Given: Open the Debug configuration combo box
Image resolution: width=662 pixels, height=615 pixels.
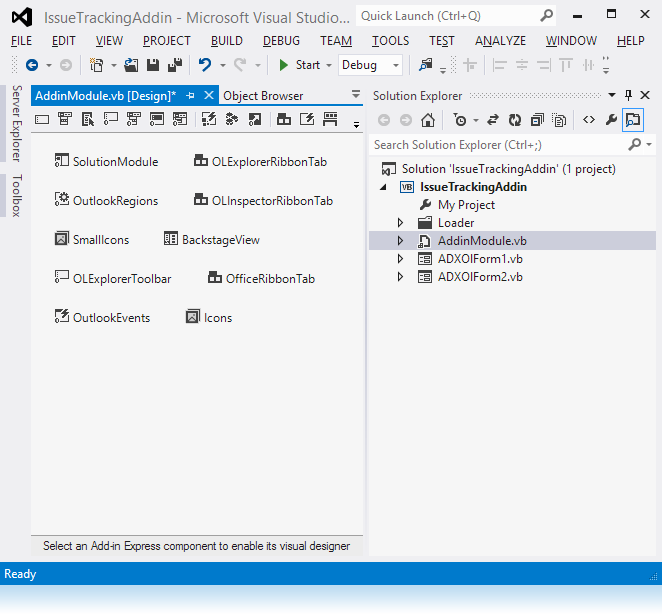Looking at the screenshot, I should click(x=370, y=65).
